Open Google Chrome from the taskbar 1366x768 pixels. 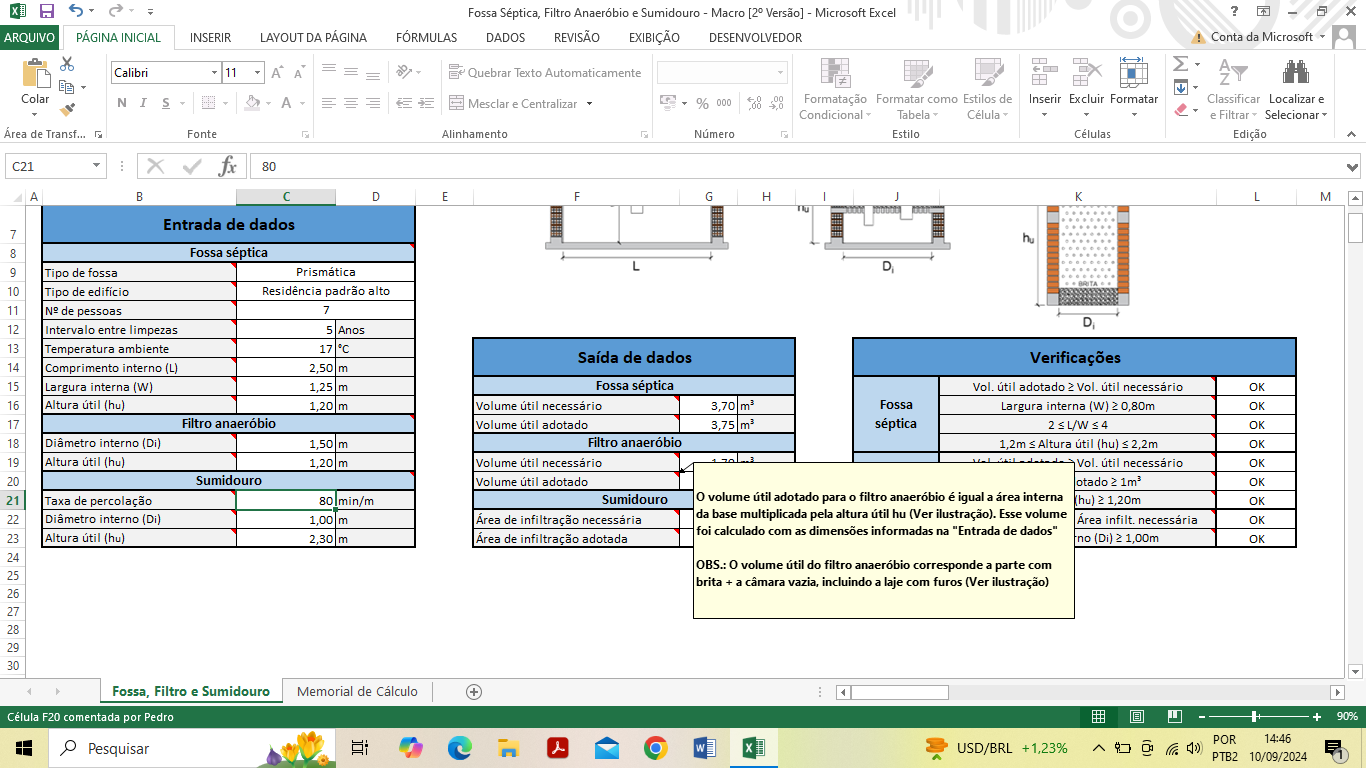tap(655, 748)
